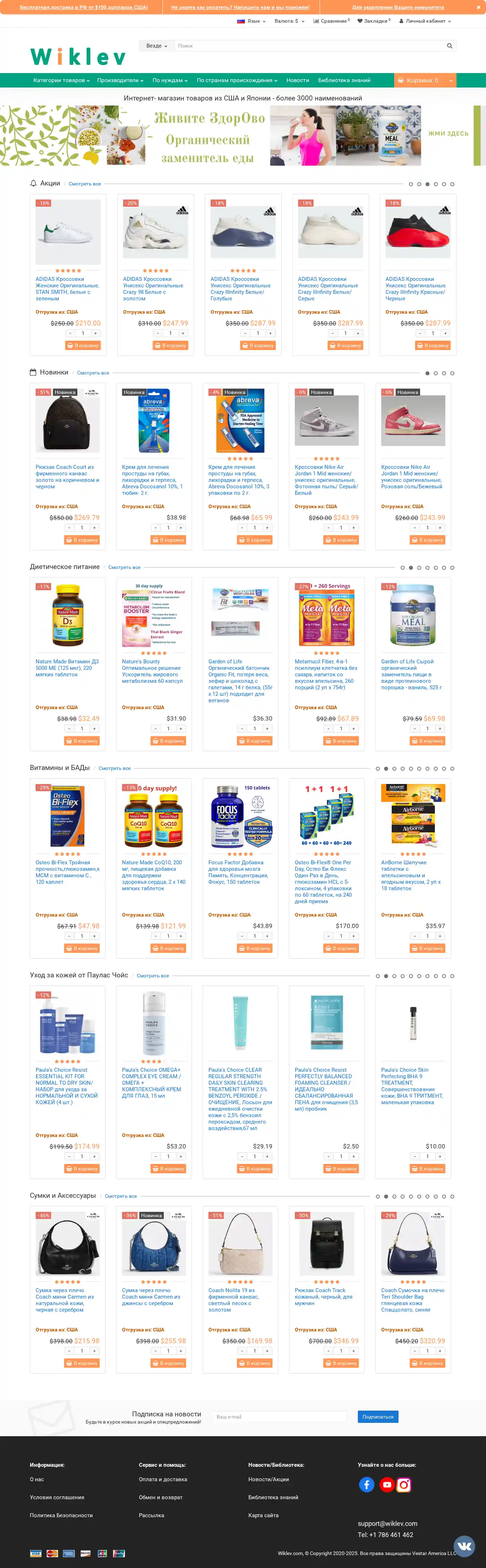Open the Категории товаров menu
The height and width of the screenshot is (1568, 486).
[62, 80]
